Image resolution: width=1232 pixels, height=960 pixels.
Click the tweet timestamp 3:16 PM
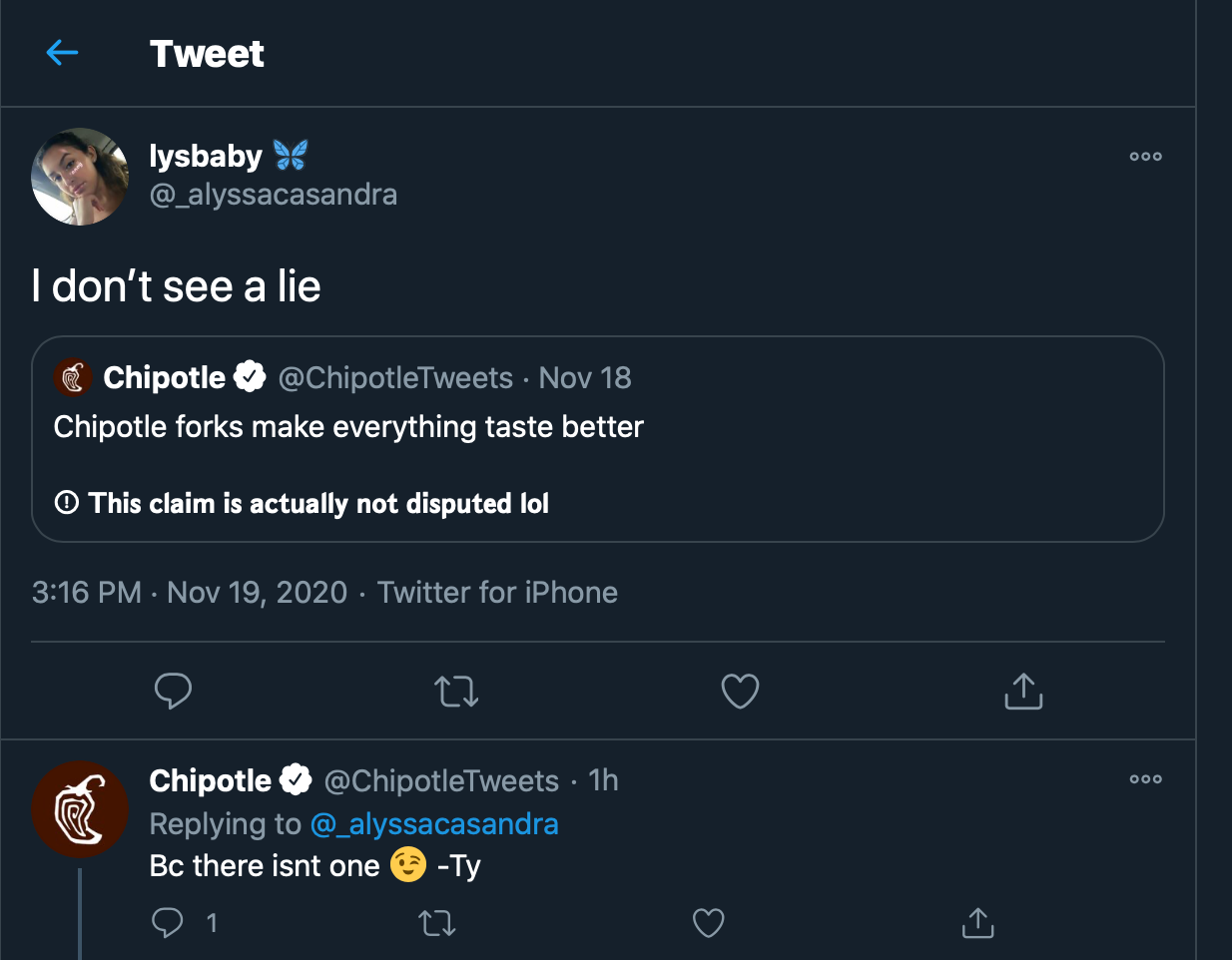[x=87, y=593]
